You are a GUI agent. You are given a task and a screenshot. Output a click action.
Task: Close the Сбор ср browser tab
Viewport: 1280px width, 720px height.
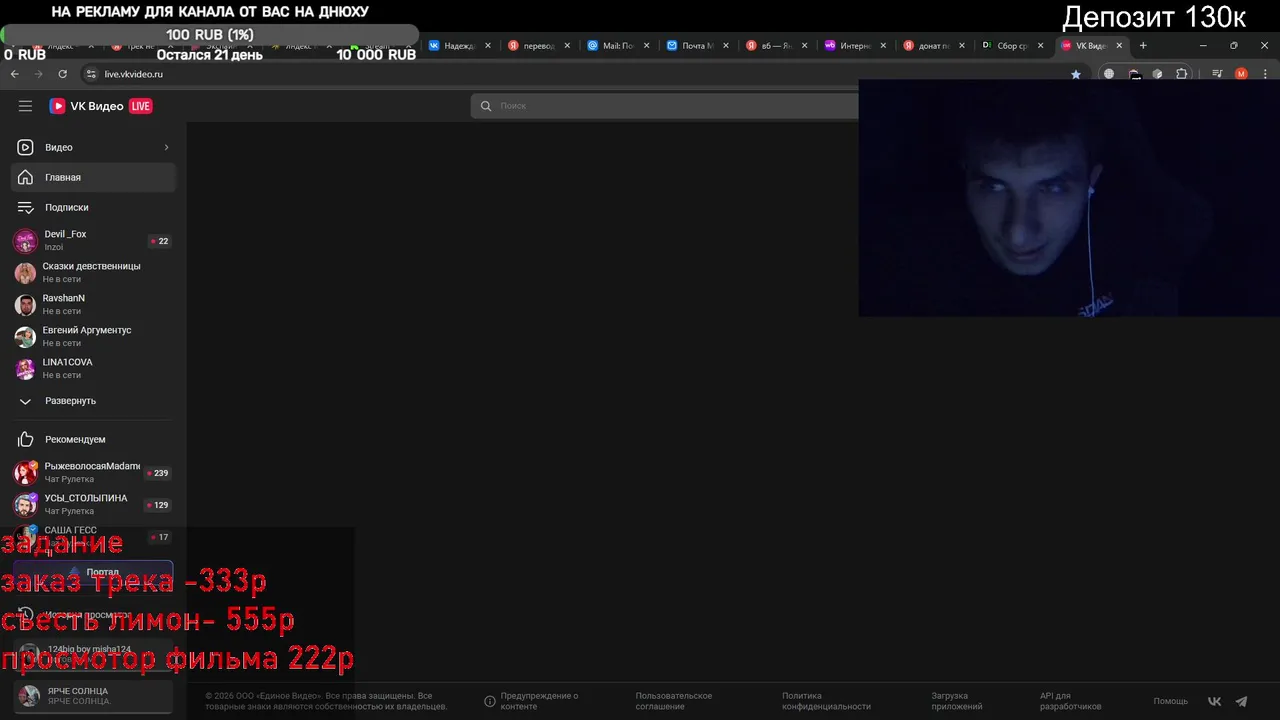(x=1040, y=45)
